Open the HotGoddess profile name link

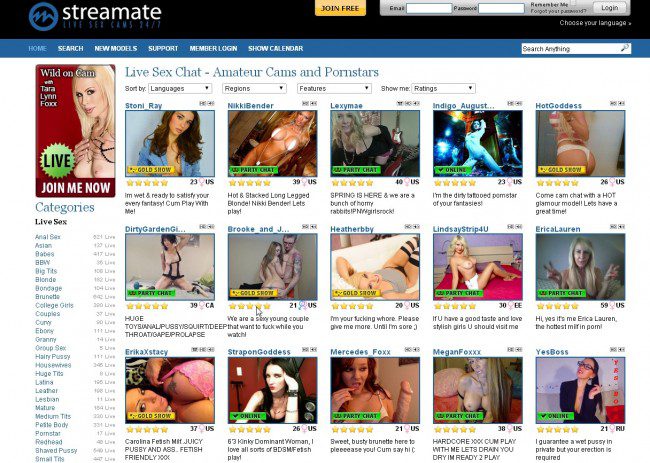point(558,106)
